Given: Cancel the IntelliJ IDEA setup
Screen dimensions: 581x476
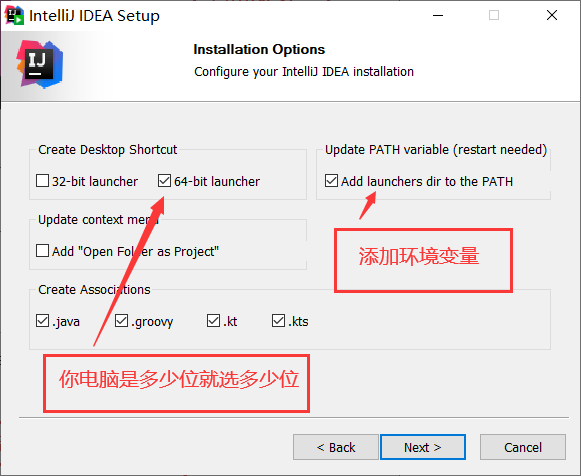Looking at the screenshot, I should tap(523, 447).
